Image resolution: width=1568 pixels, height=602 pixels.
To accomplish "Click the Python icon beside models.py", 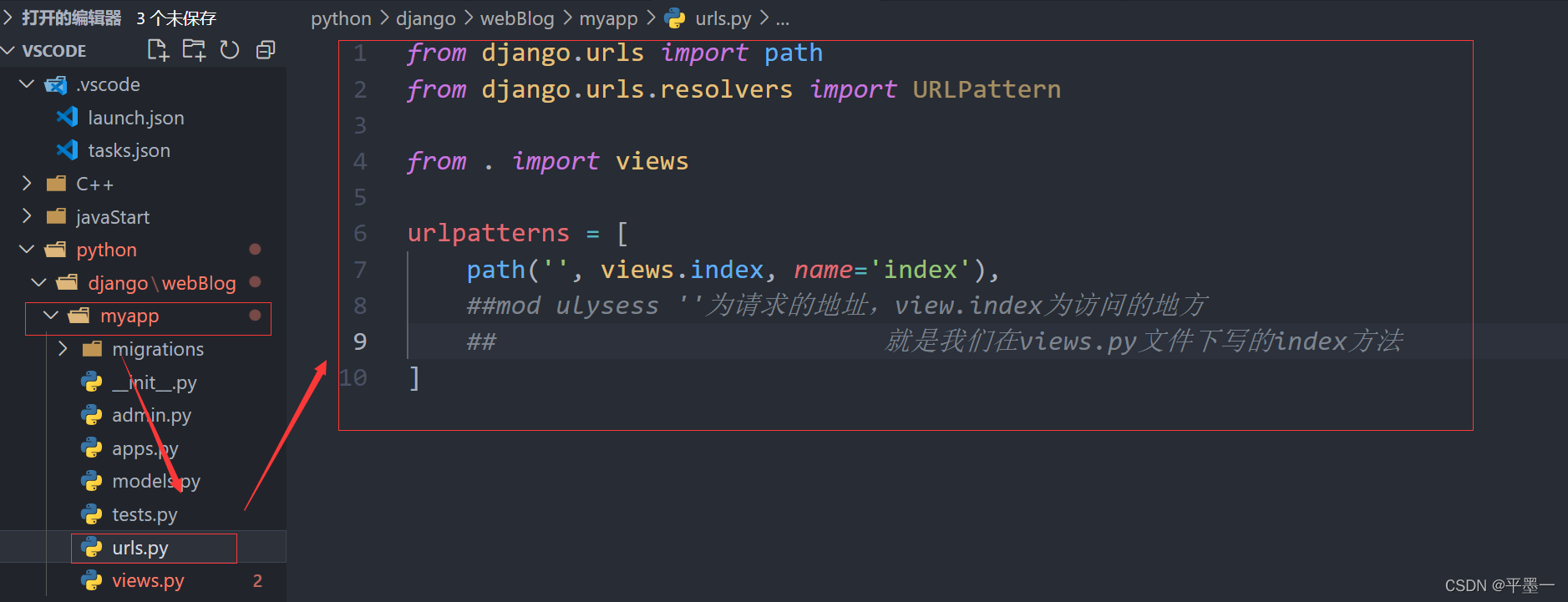I will [91, 481].
